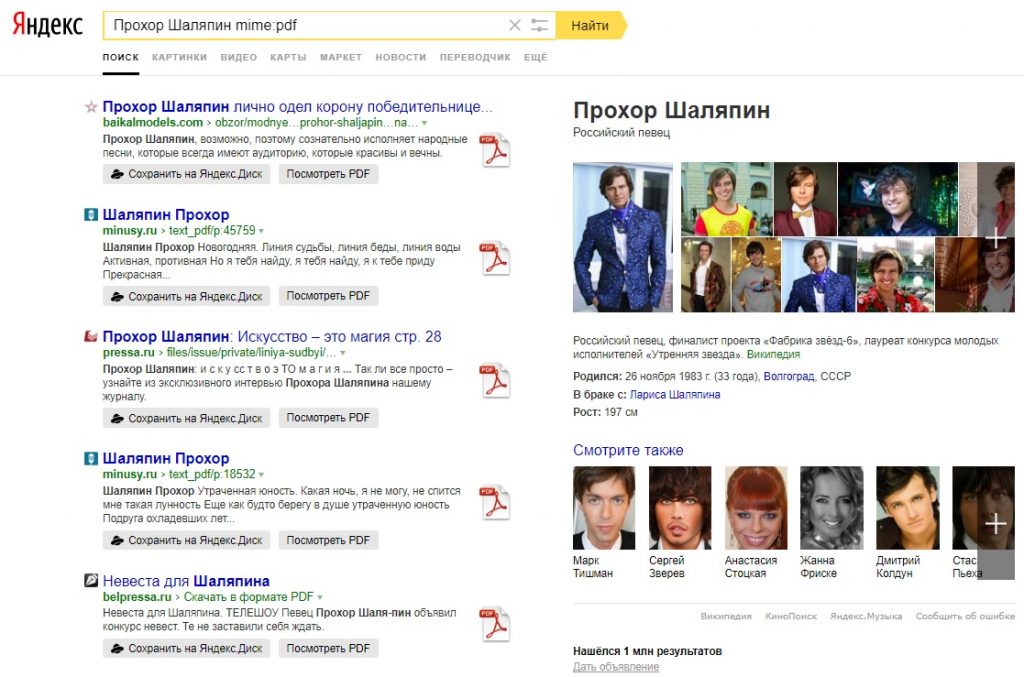
Task: Click PDF icon next to baikalmodels.com result
Action: point(494,149)
